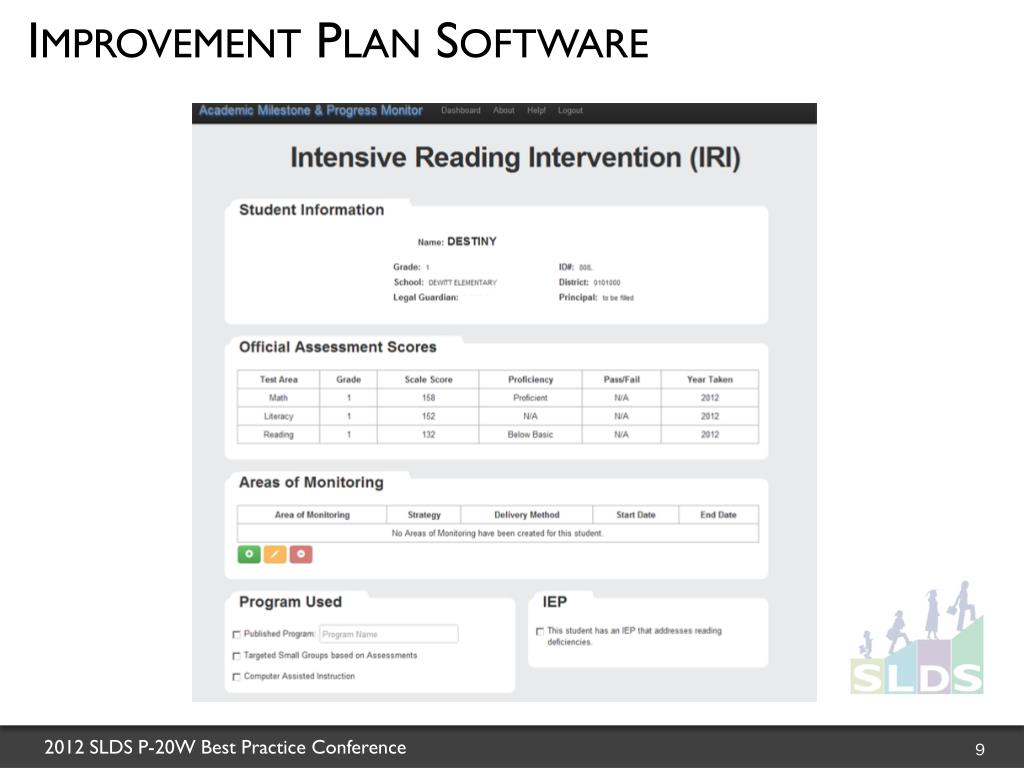Click the Test Area column header
This screenshot has height=768, width=1024.
tap(278, 379)
